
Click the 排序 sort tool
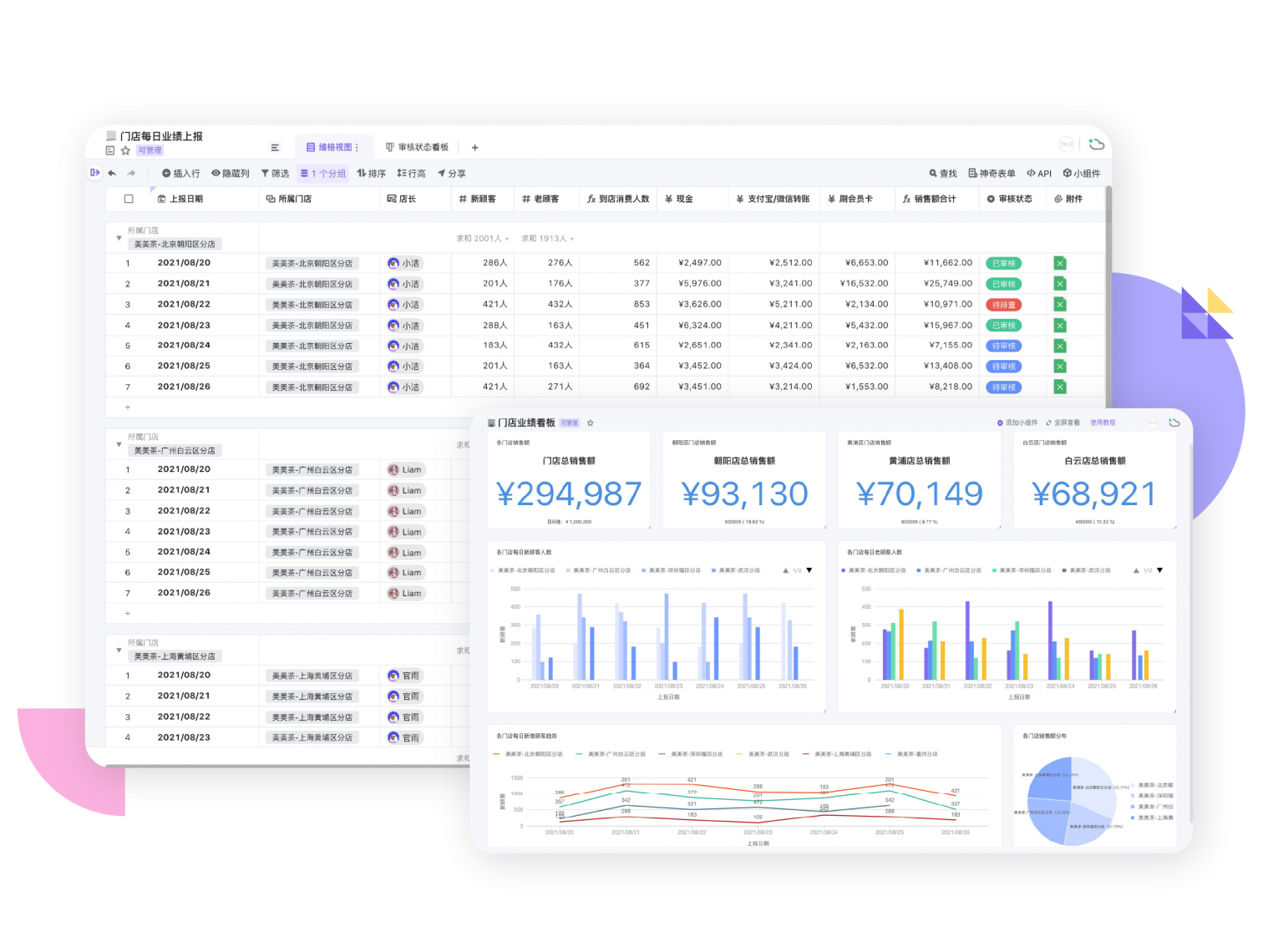pyautogui.click(x=371, y=174)
